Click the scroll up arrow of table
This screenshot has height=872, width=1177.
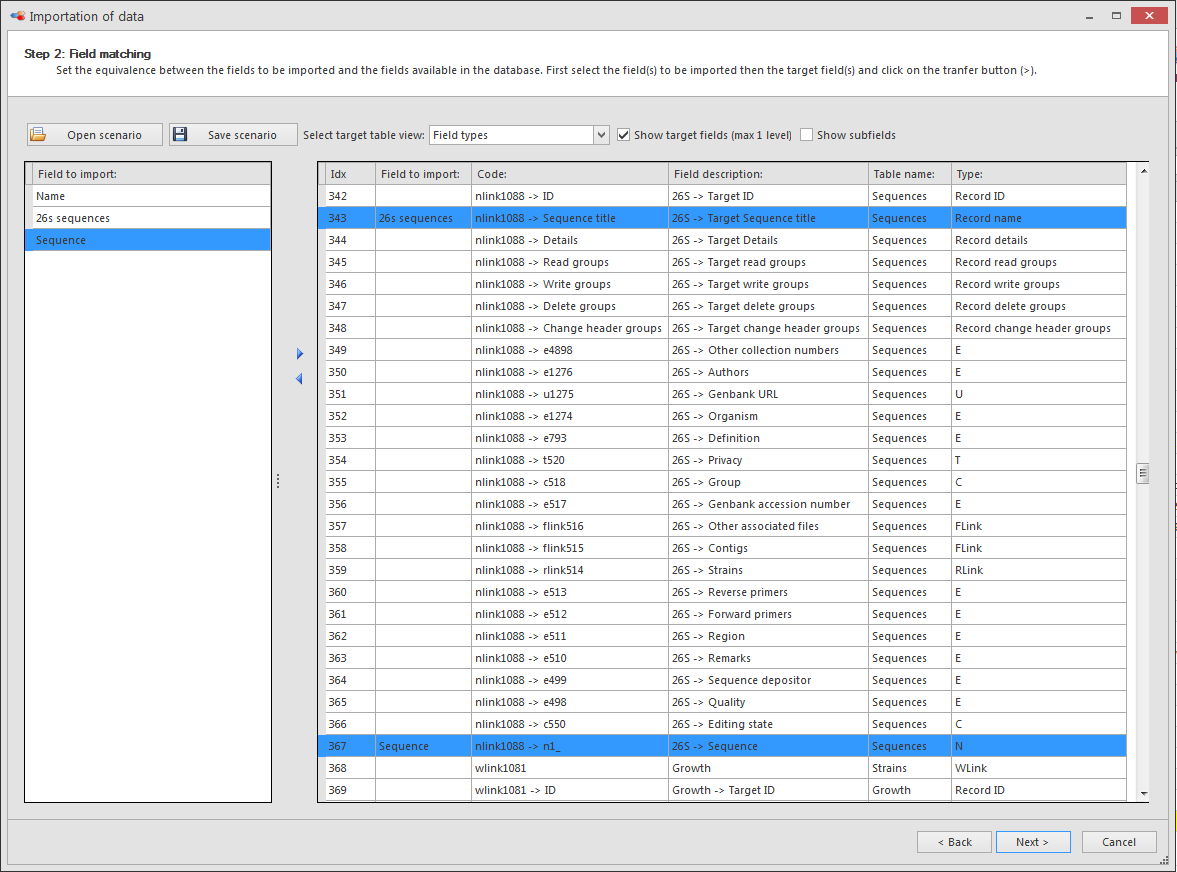coord(1143,171)
